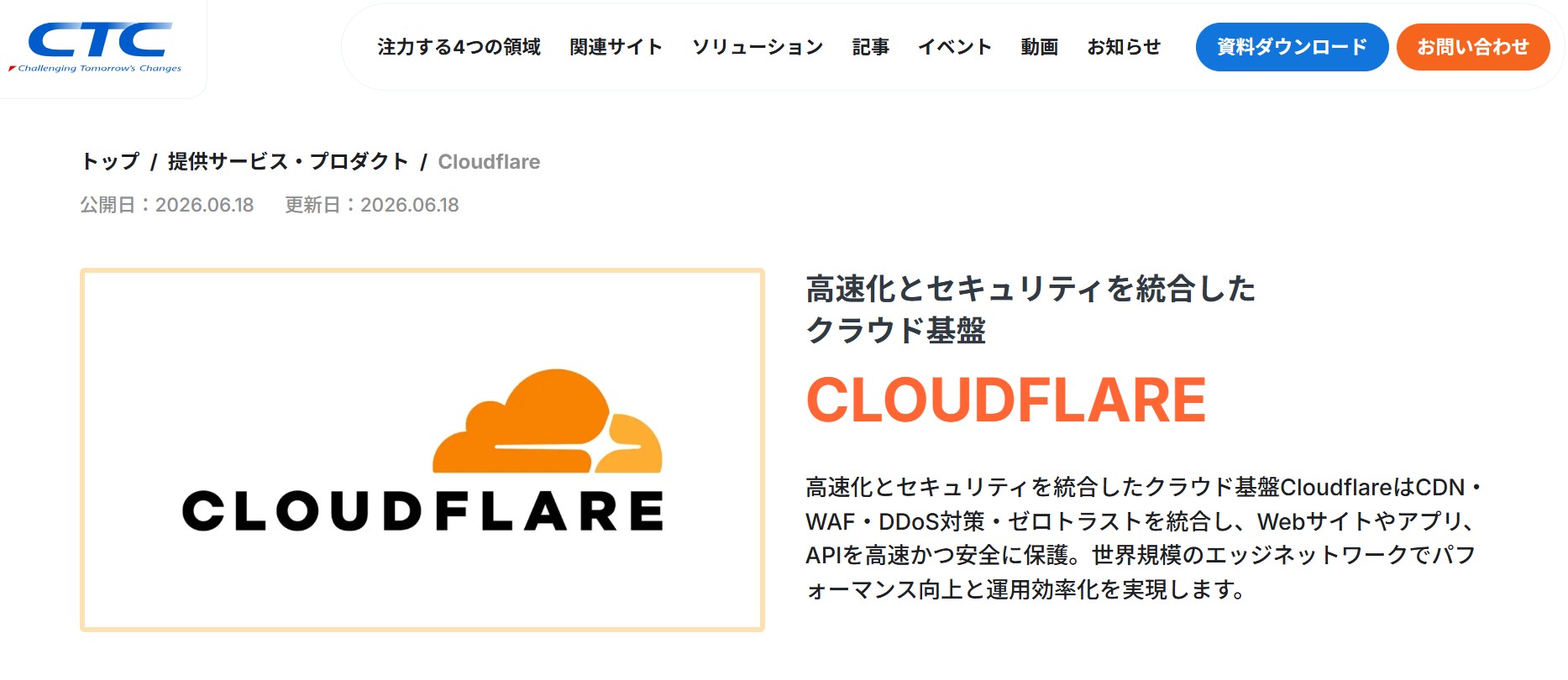Click the 更新日：2026.06.18 date text
Viewport: 1568px width, 680px height.
372,205
